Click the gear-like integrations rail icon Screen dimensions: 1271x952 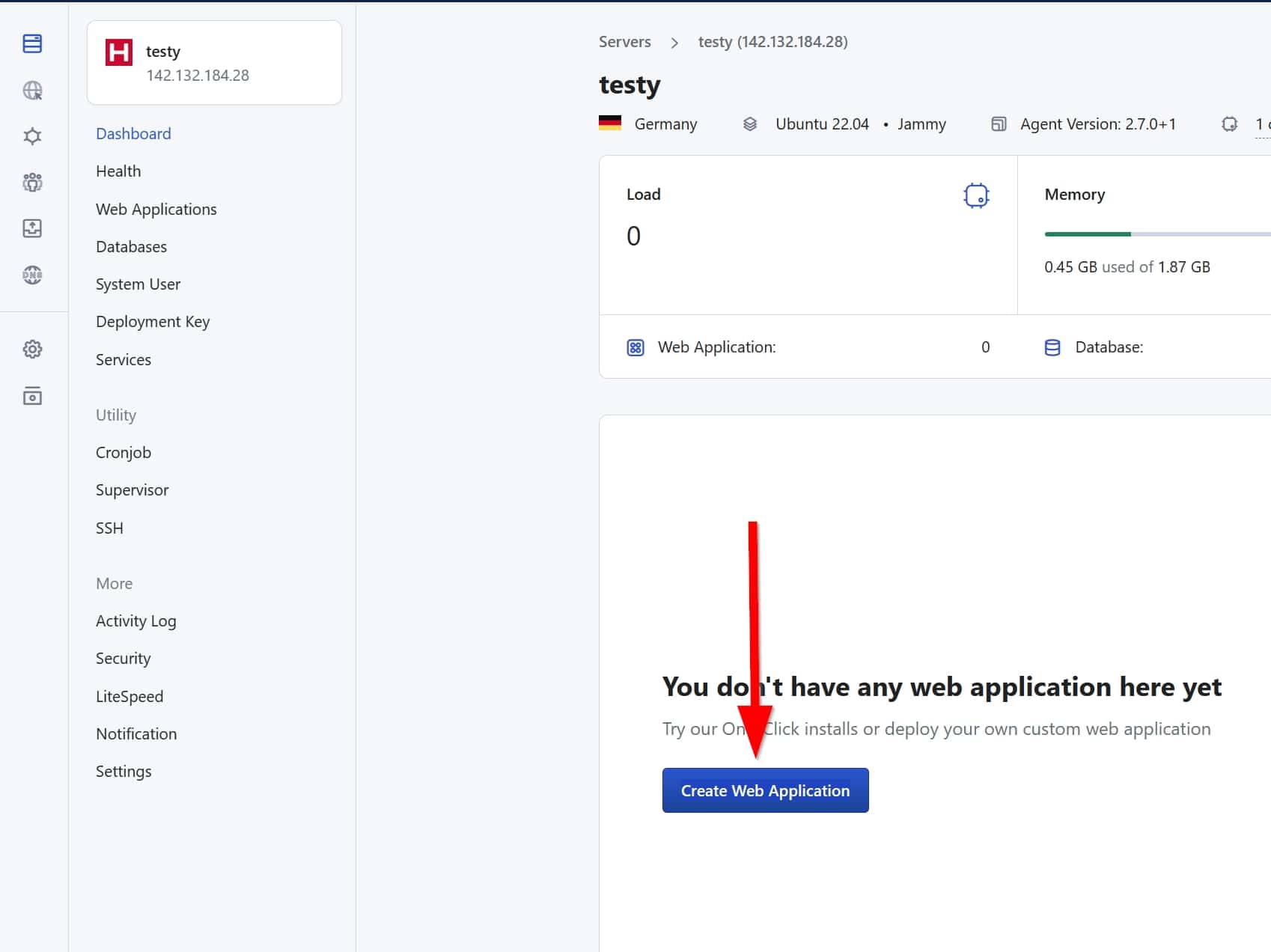coord(32,136)
